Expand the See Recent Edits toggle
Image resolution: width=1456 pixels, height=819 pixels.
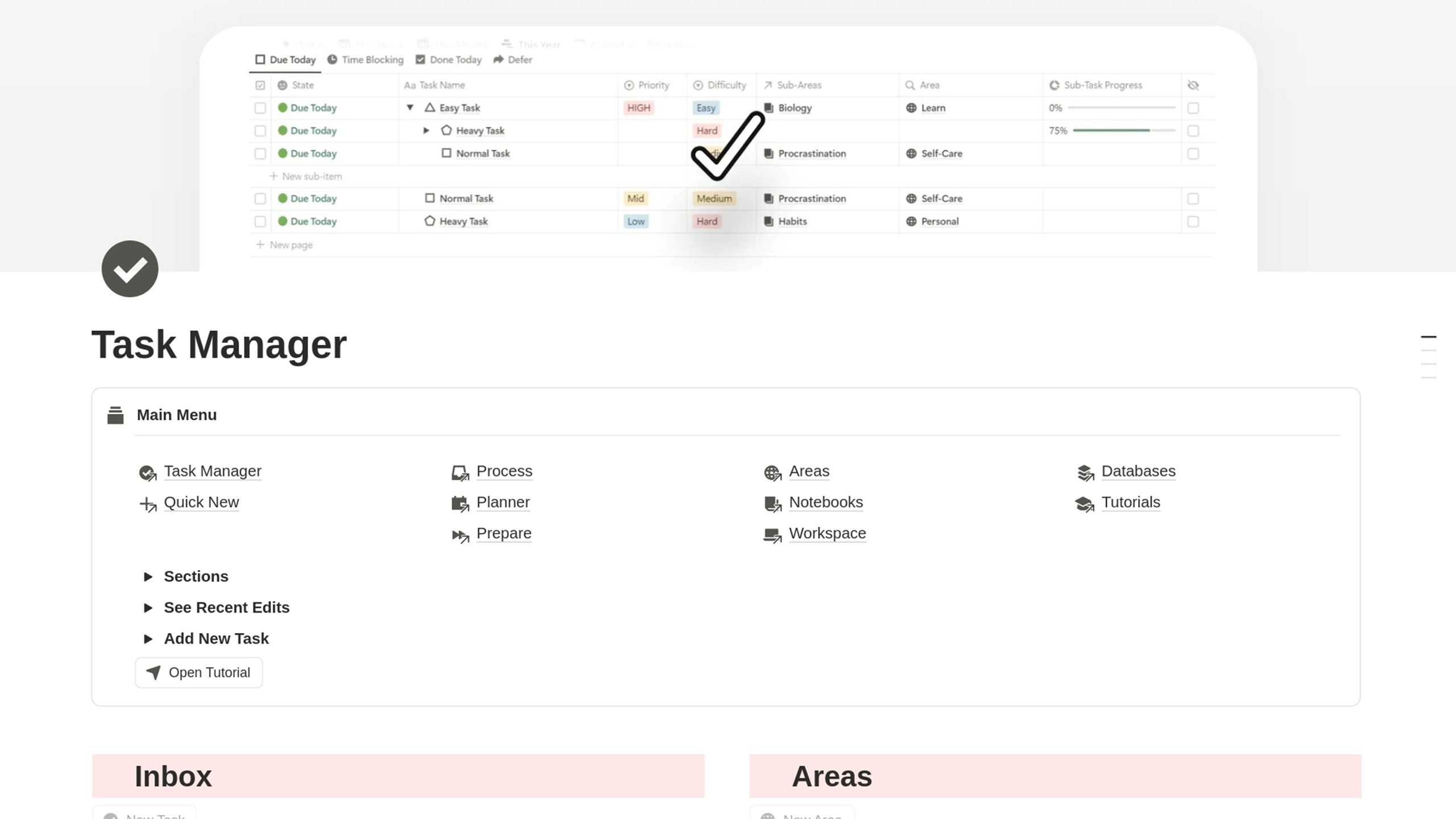(148, 608)
